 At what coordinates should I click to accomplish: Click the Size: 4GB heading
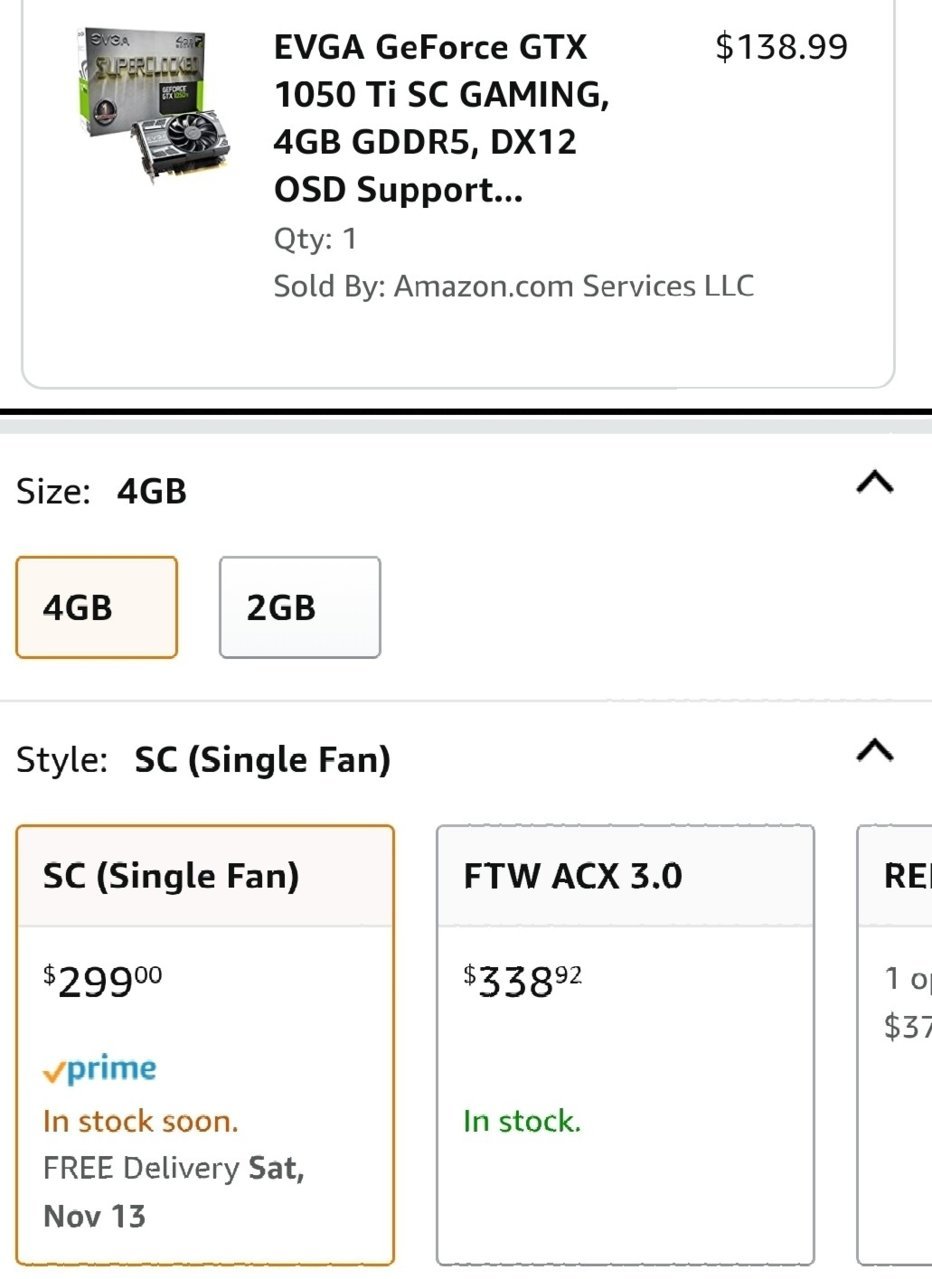[x=102, y=491]
